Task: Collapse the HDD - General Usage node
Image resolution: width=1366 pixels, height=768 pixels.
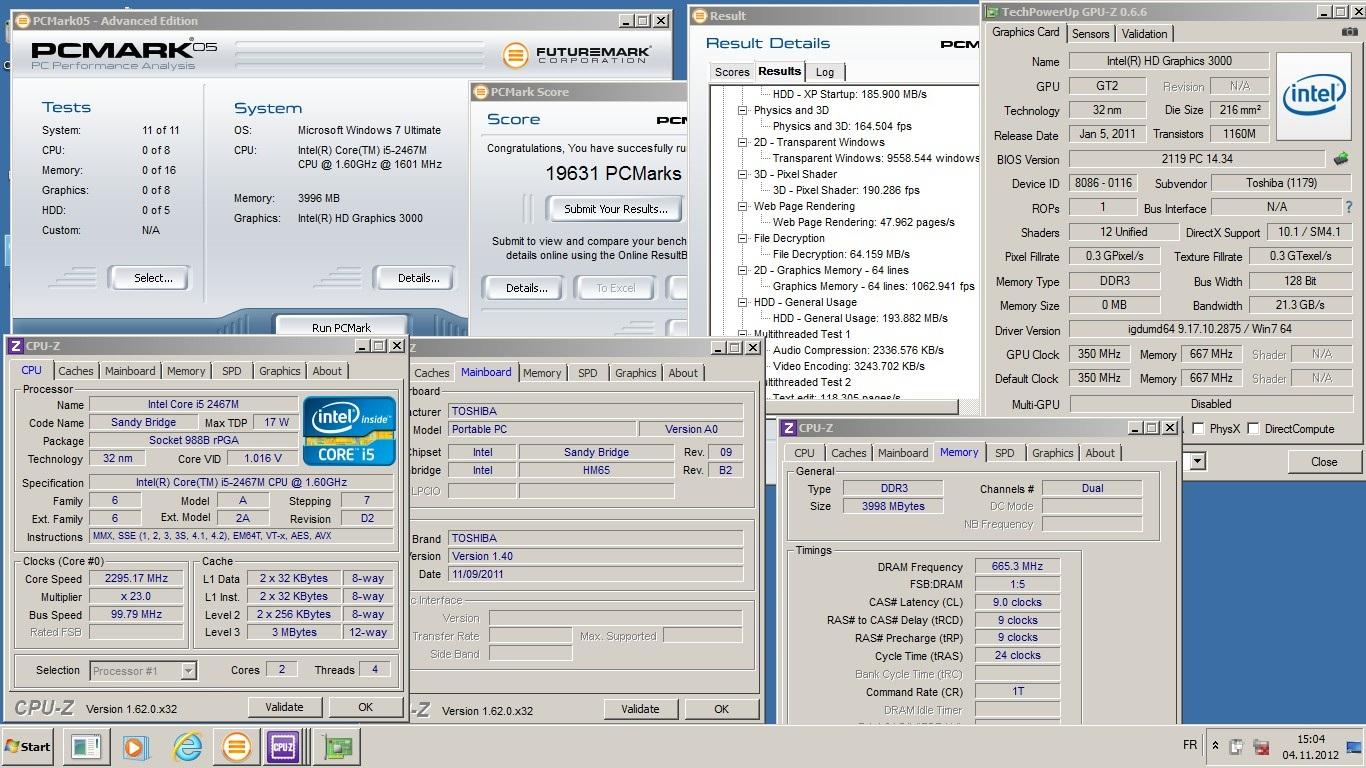Action: 743,302
